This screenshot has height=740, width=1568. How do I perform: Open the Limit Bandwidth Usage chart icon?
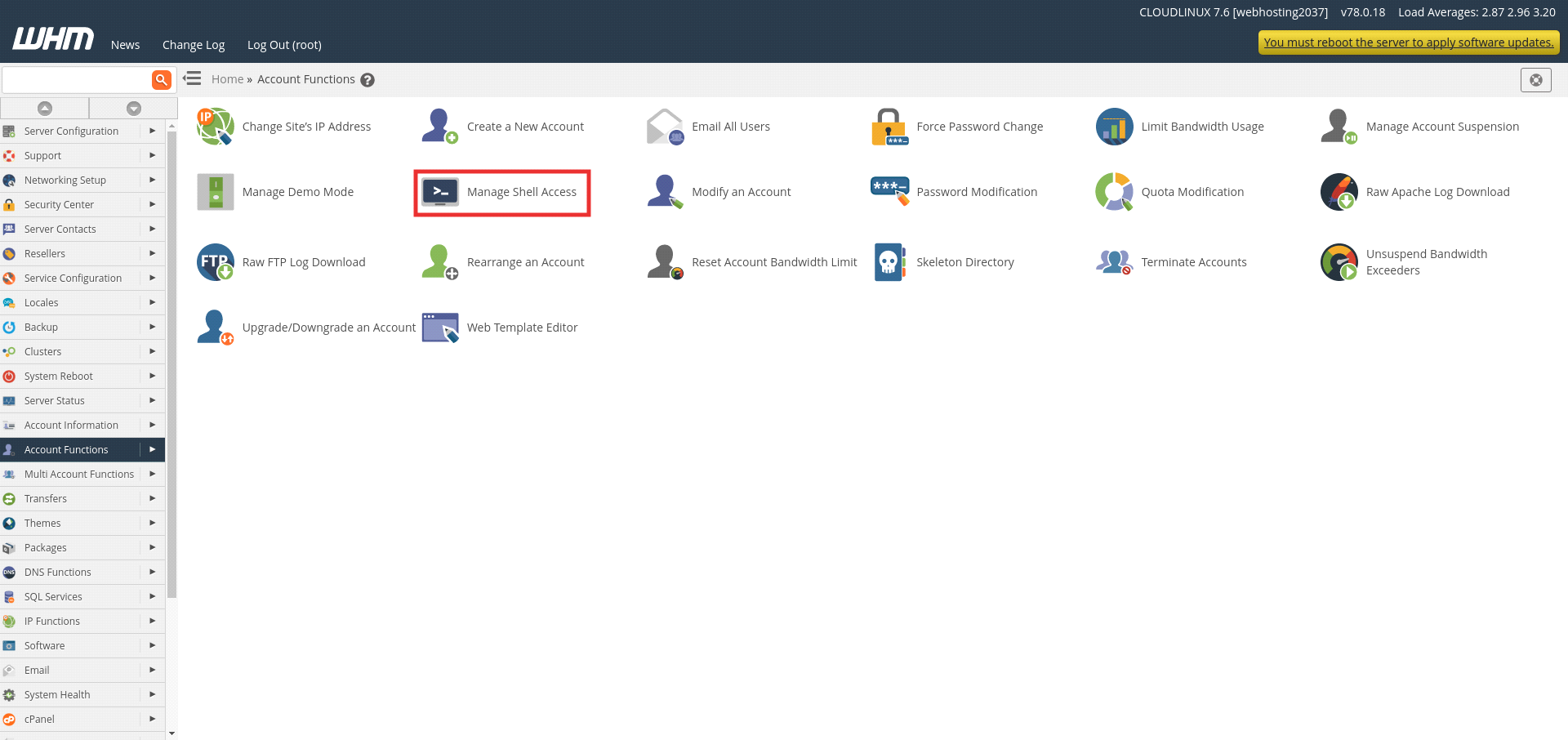click(x=1114, y=127)
